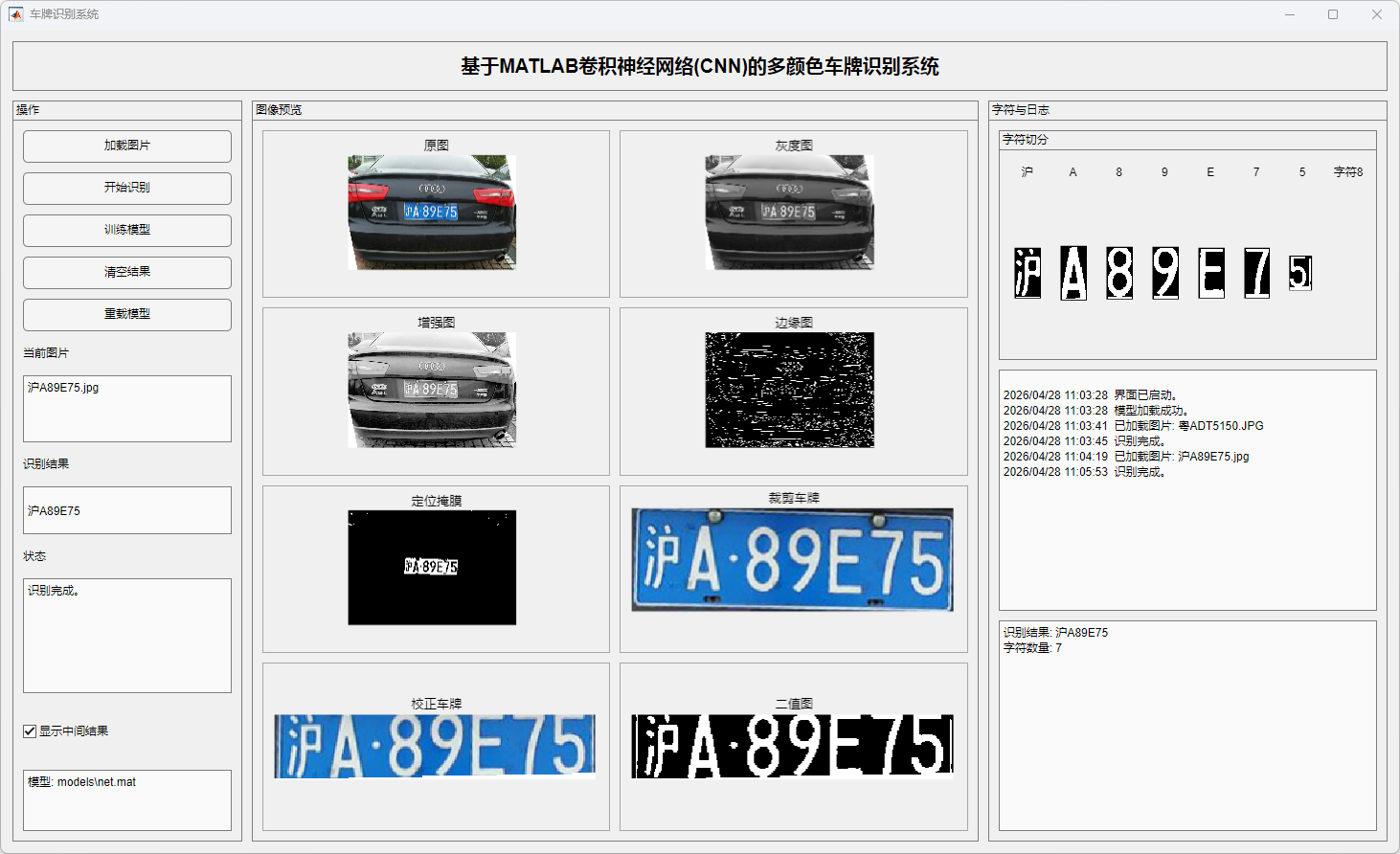Image resolution: width=1400 pixels, height=854 pixels.
Task: Click the 裁剪车牌 cropped plate image
Action: pos(792,559)
